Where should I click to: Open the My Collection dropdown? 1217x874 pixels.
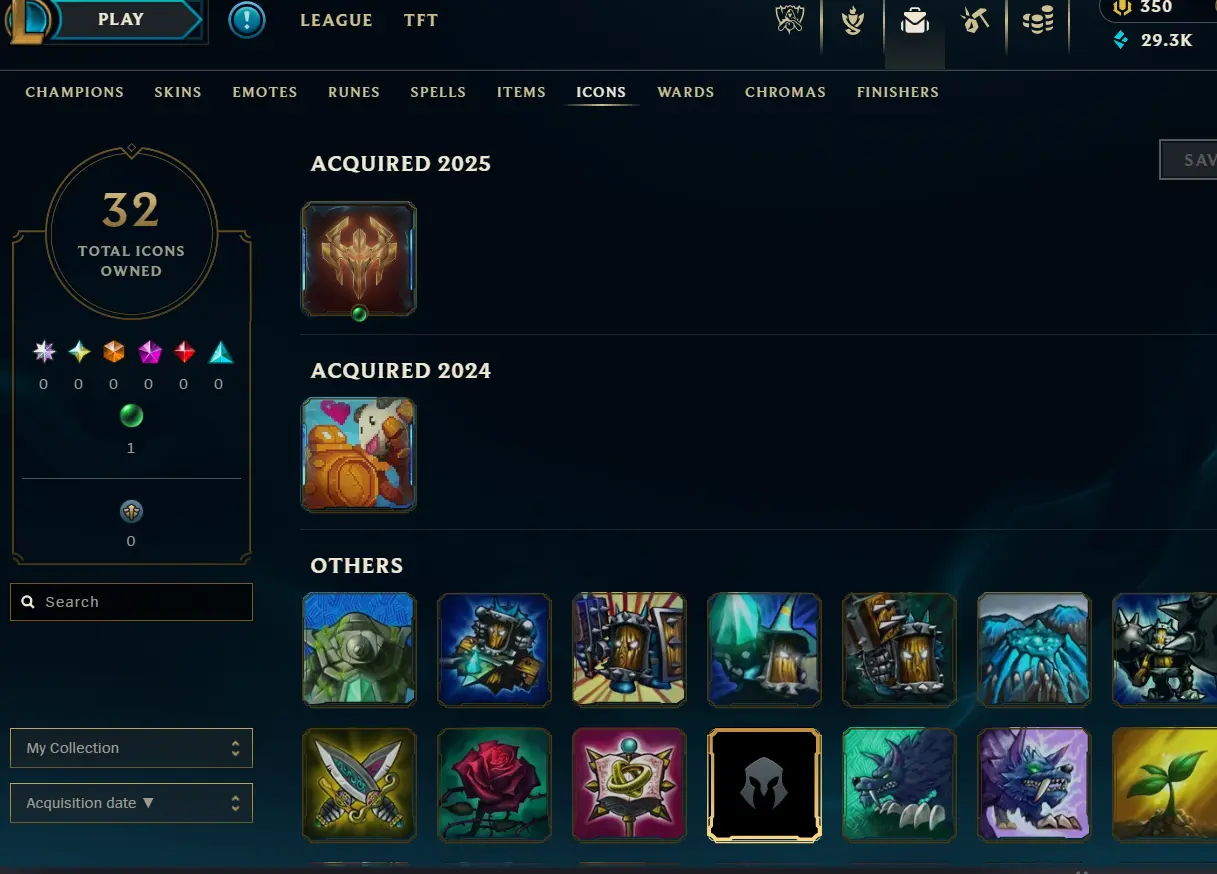131,748
